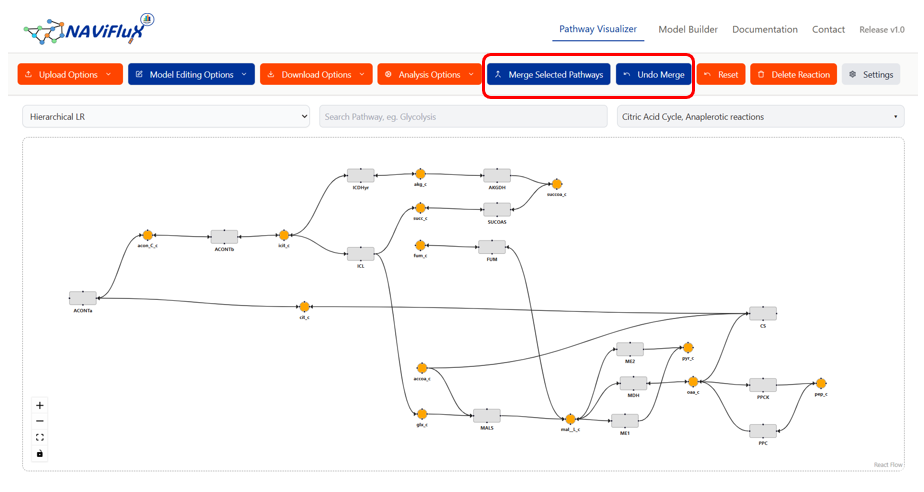Click the FUM reaction node

(x=491, y=246)
